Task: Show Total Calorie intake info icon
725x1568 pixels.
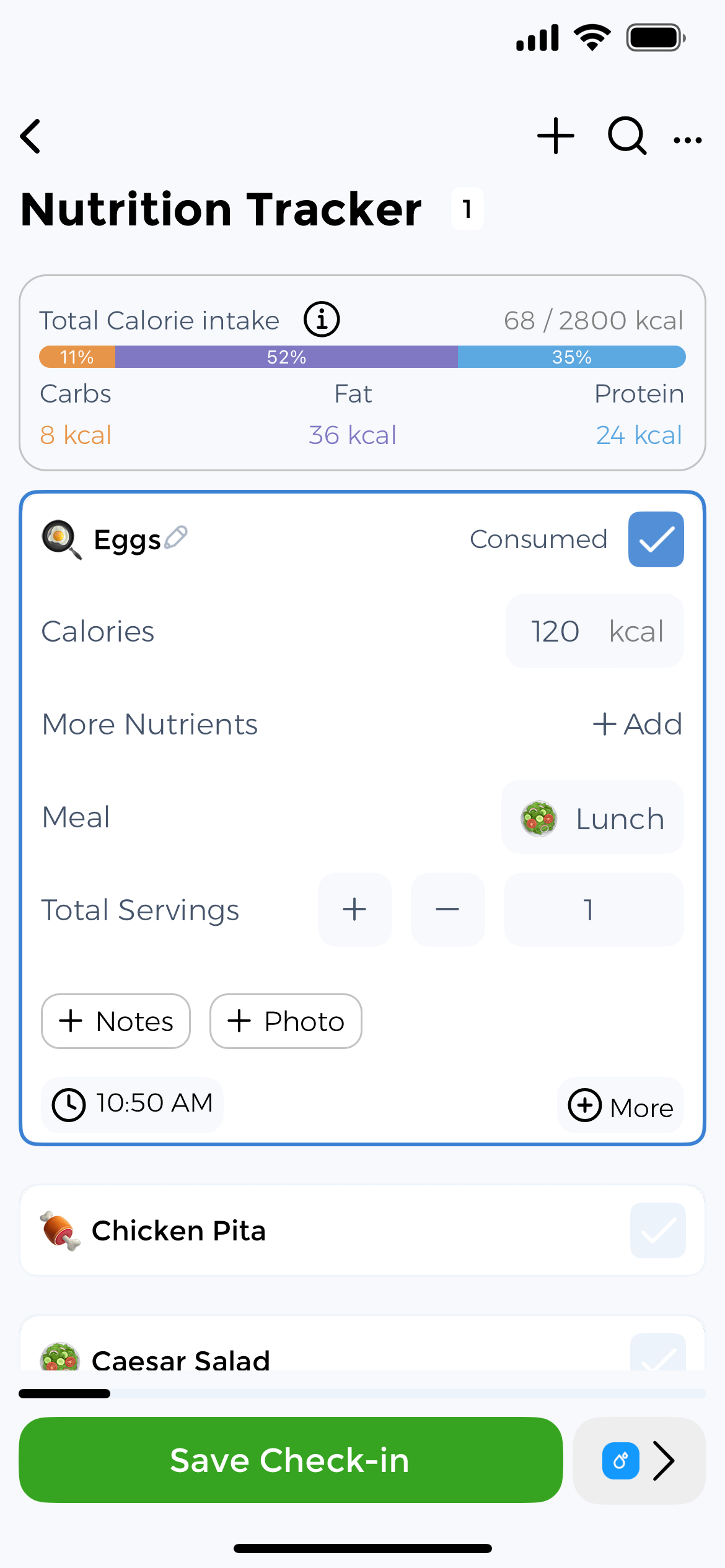Action: tap(322, 320)
